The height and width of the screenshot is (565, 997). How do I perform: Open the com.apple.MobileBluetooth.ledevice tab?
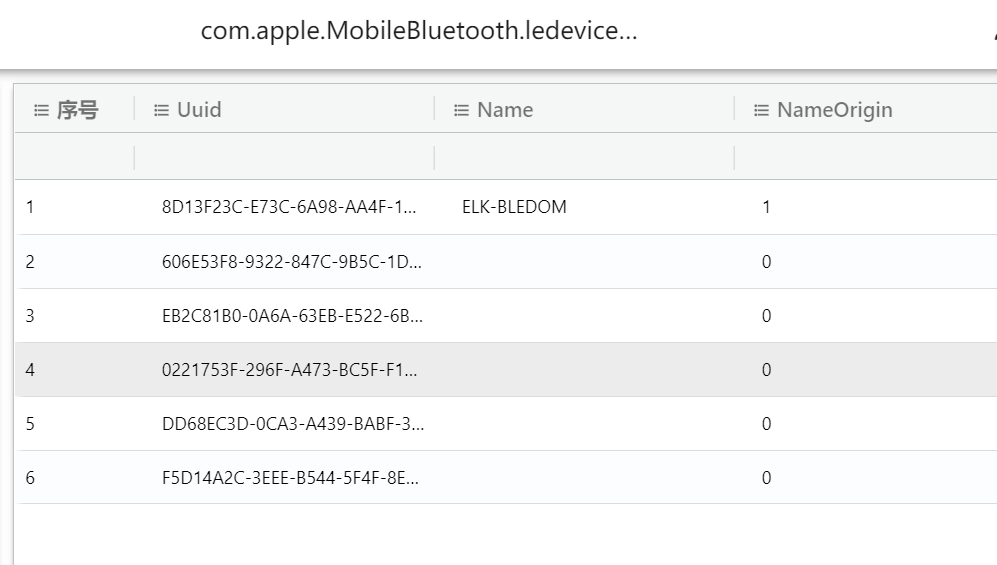pyautogui.click(x=419, y=31)
